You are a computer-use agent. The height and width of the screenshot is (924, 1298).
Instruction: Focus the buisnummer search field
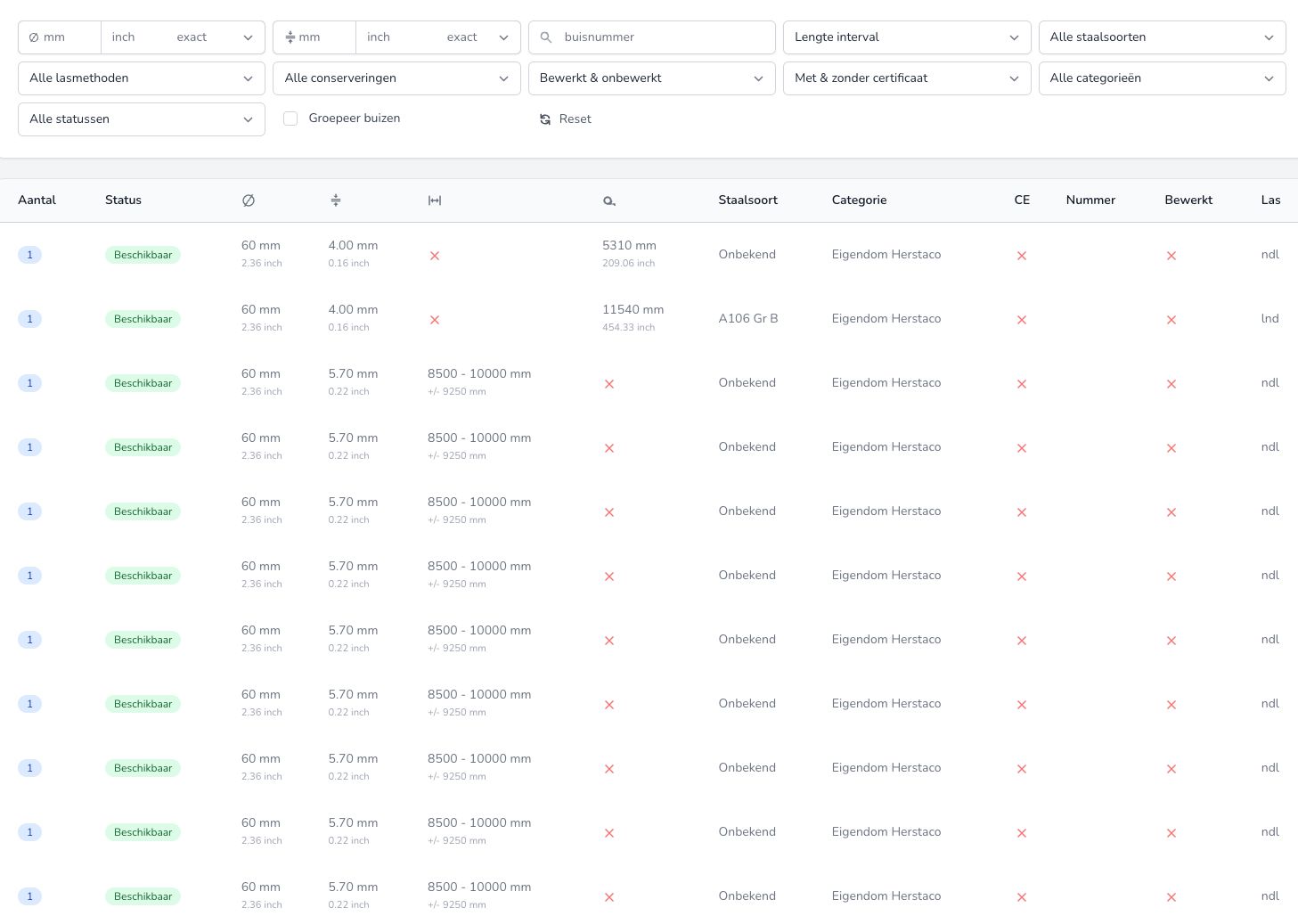tap(664, 37)
